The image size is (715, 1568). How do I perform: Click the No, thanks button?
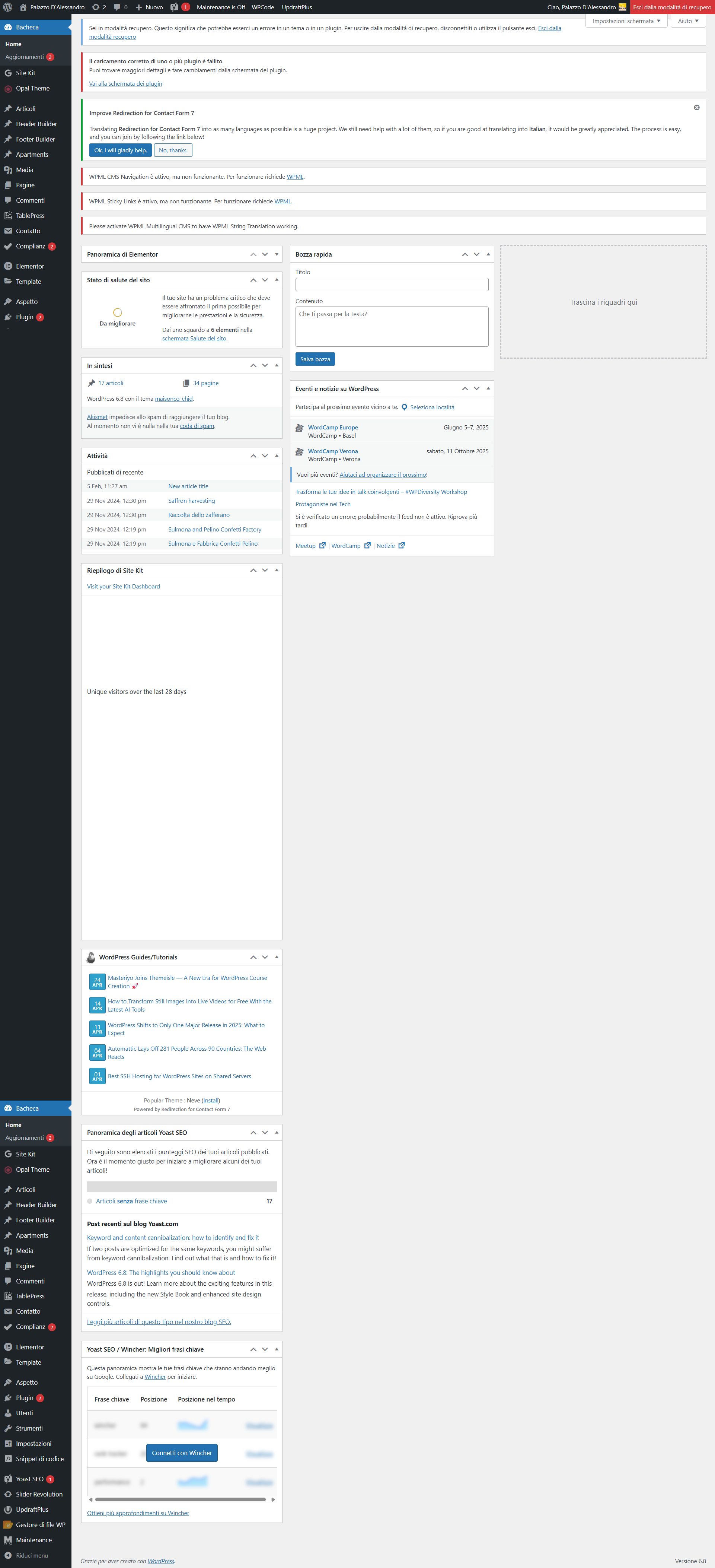173,150
